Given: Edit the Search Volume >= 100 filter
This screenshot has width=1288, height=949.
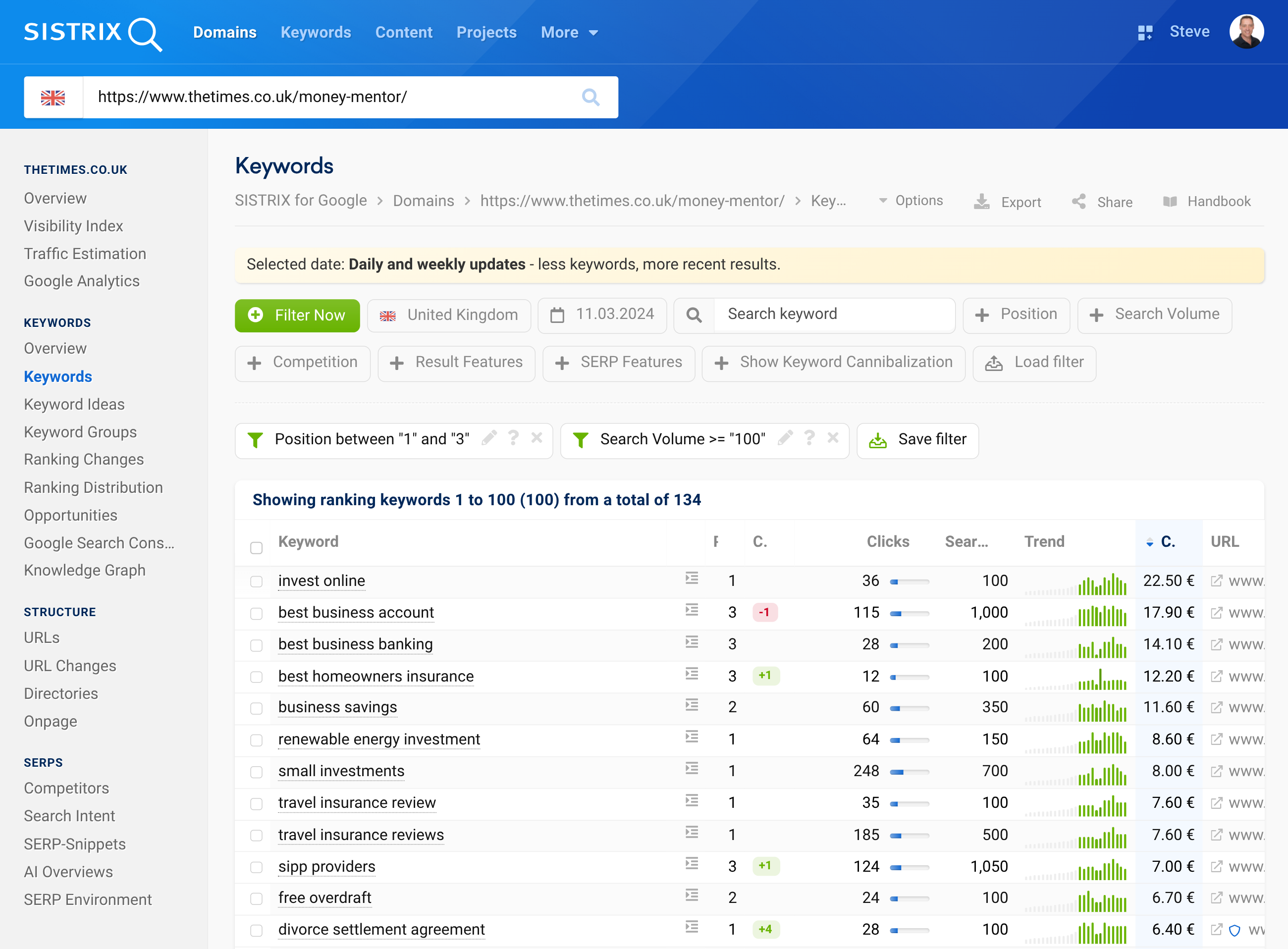Looking at the screenshot, I should pos(785,438).
